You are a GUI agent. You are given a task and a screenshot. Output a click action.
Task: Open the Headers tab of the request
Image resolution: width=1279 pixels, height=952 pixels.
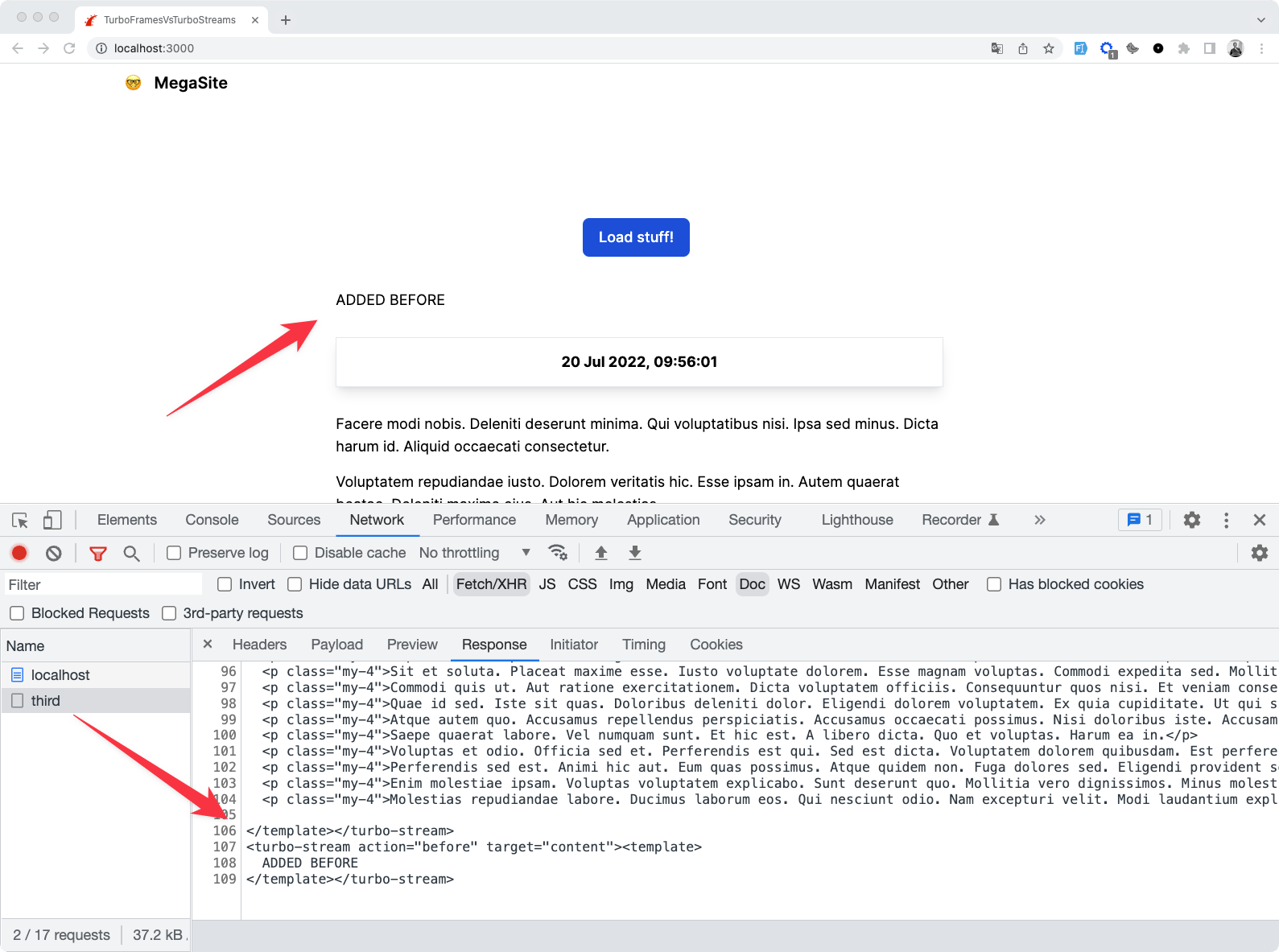[x=259, y=645]
